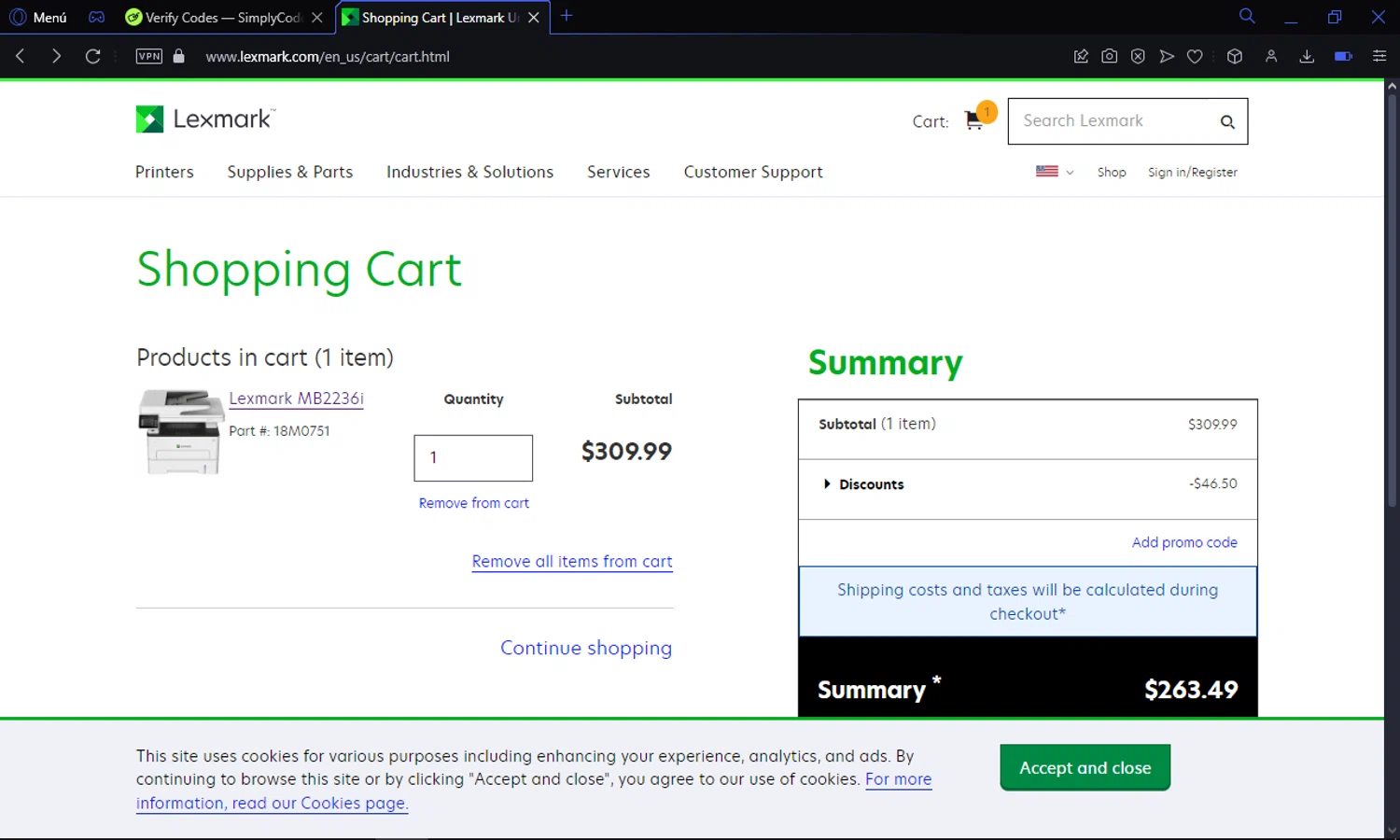This screenshot has height=840, width=1400.
Task: Select the $263.49 summary total
Action: (1191, 690)
